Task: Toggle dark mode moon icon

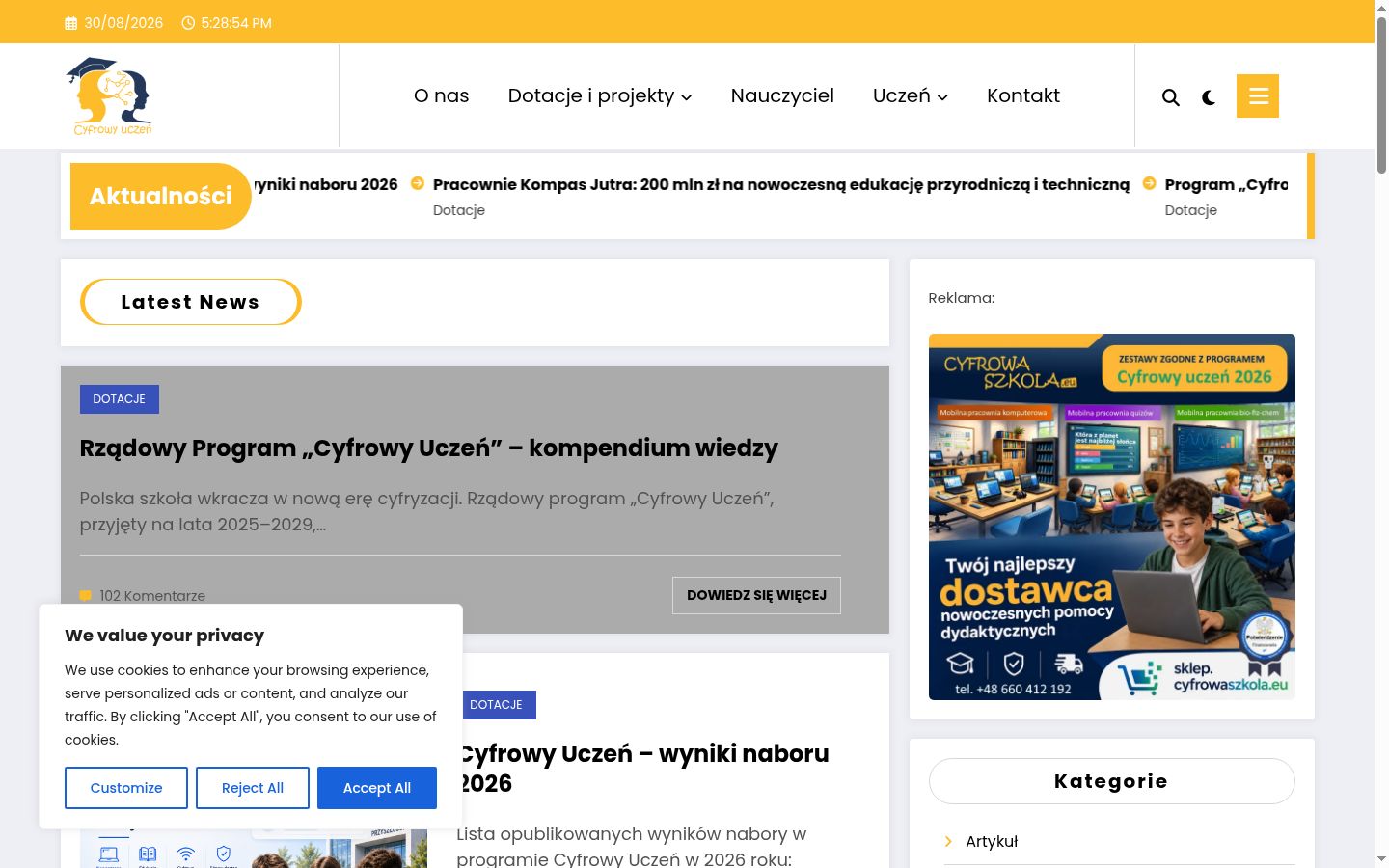Action: point(1209,97)
